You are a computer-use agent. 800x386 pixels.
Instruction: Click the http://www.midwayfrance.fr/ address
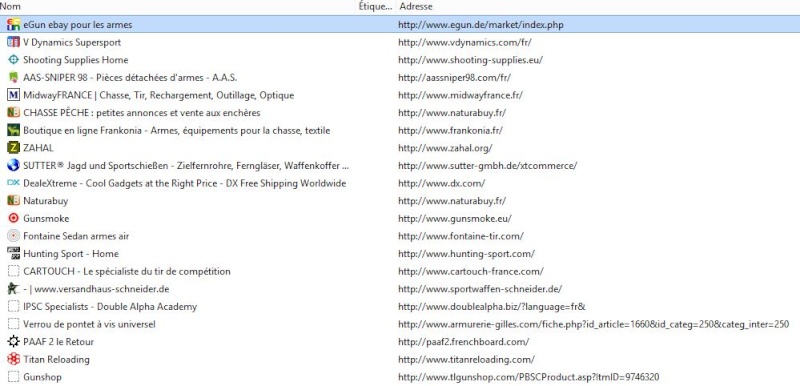pos(460,95)
